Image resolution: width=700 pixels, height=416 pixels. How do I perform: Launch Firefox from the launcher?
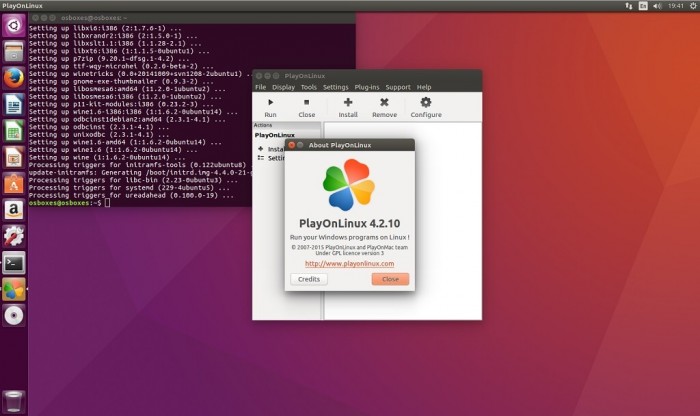tap(14, 78)
